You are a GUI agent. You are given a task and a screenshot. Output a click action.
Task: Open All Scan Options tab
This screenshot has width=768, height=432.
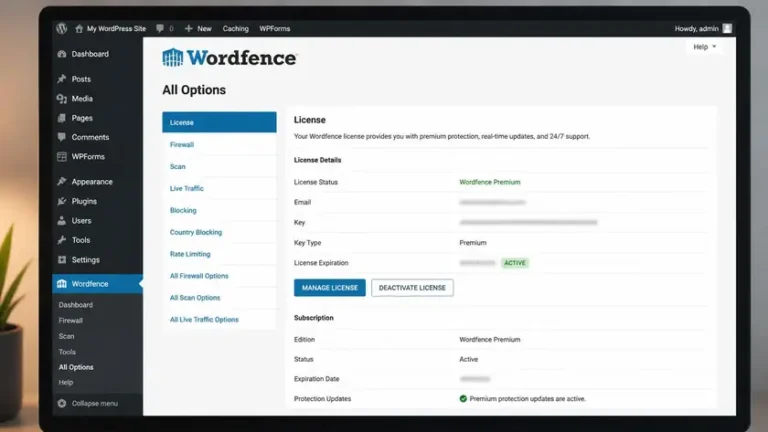219,297
